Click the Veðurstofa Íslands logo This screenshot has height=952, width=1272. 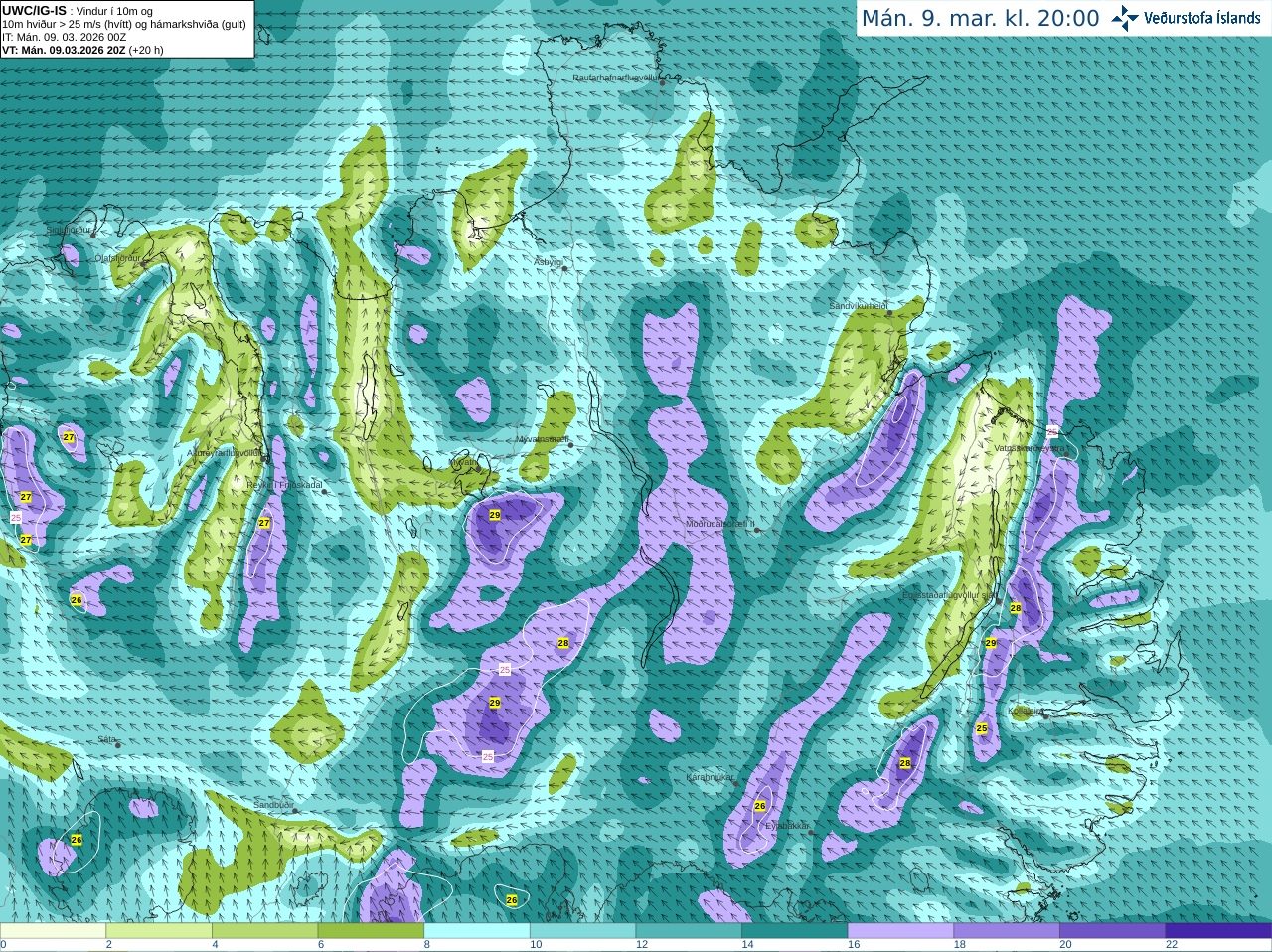(1187, 18)
